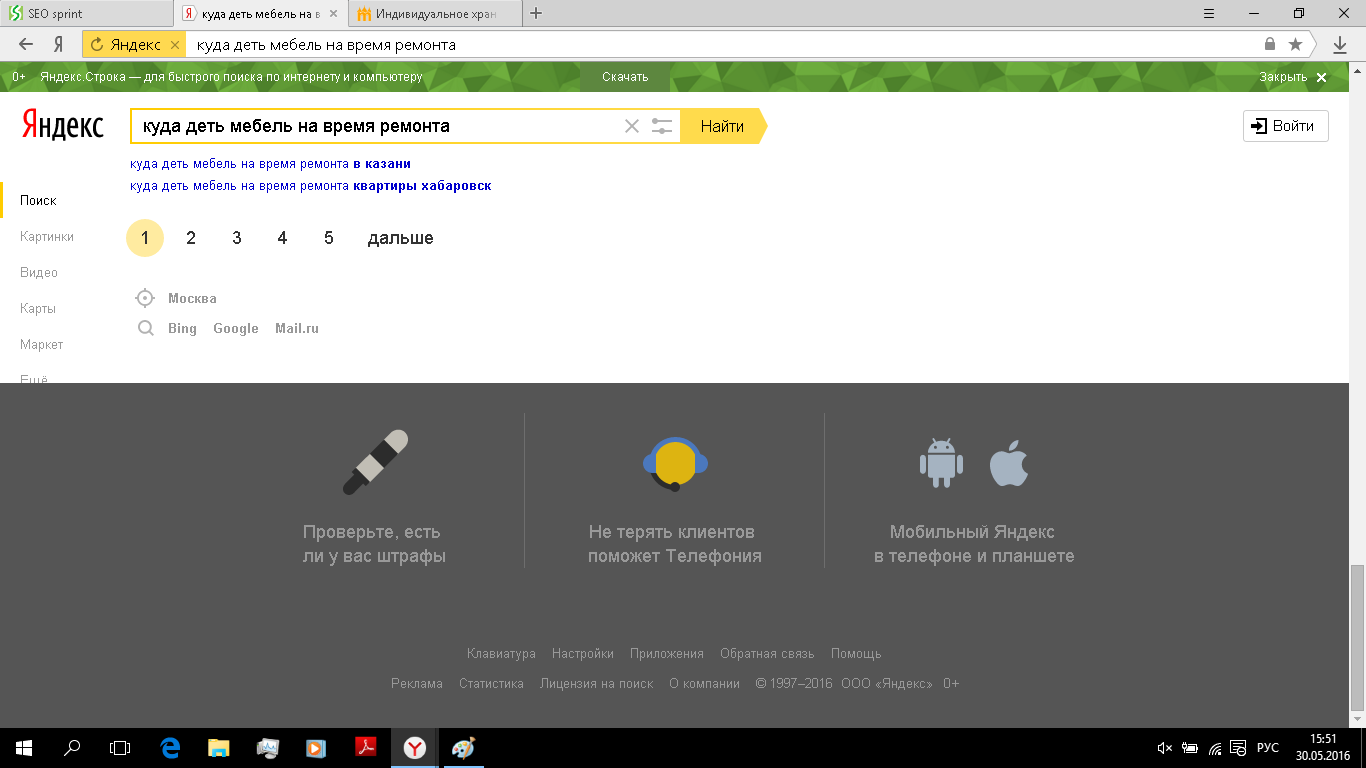
Task: Search the query in Bing
Action: [x=182, y=329]
